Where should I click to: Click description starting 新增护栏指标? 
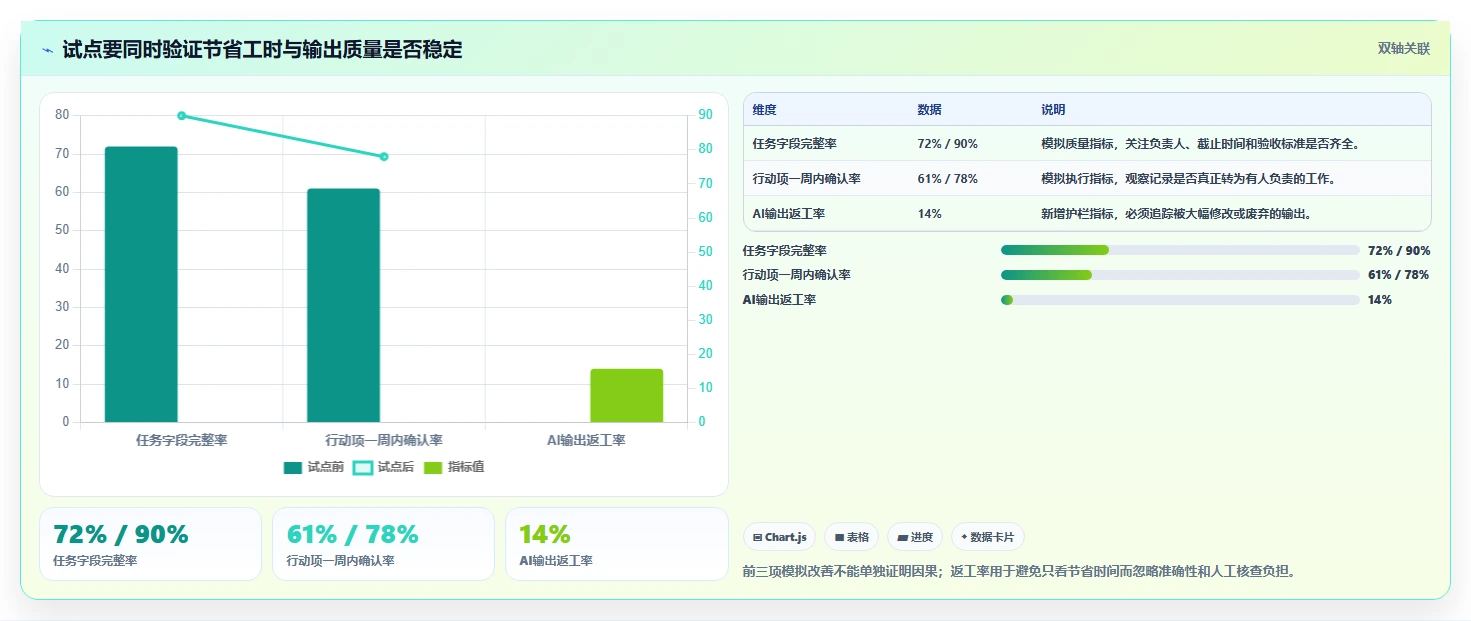[x=1176, y=214]
